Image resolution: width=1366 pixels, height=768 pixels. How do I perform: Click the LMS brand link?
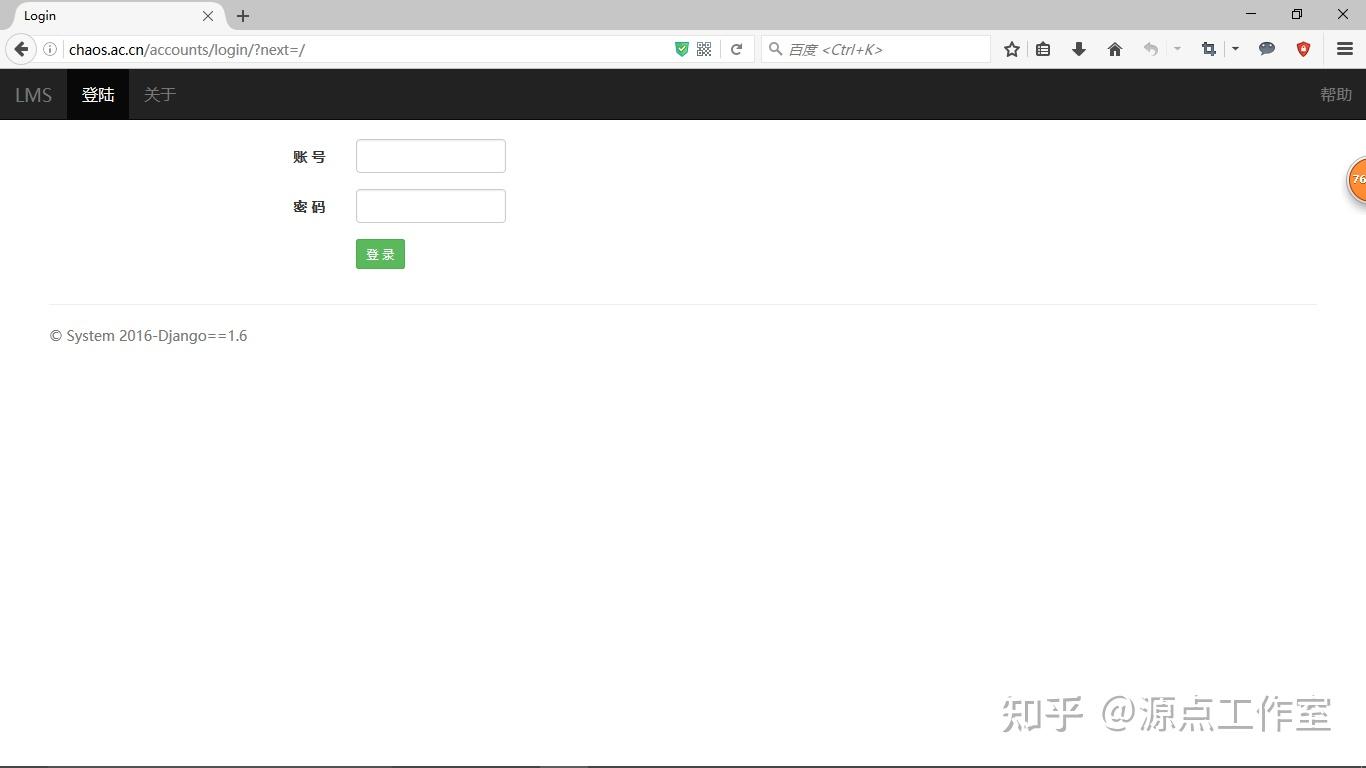pyautogui.click(x=33, y=94)
